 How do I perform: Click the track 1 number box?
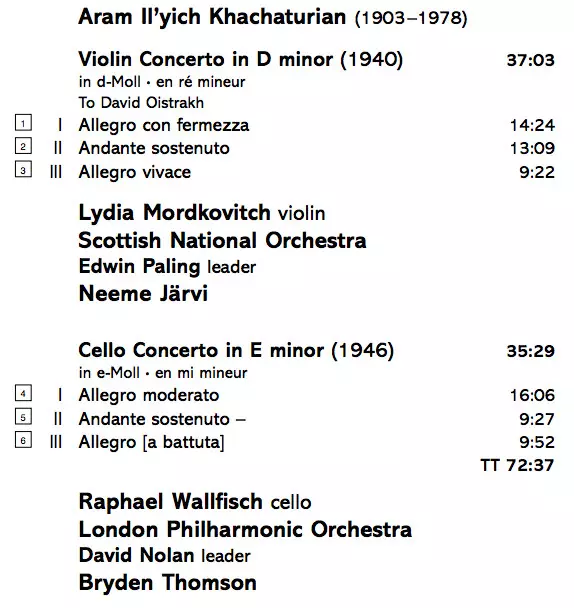(x=23, y=123)
